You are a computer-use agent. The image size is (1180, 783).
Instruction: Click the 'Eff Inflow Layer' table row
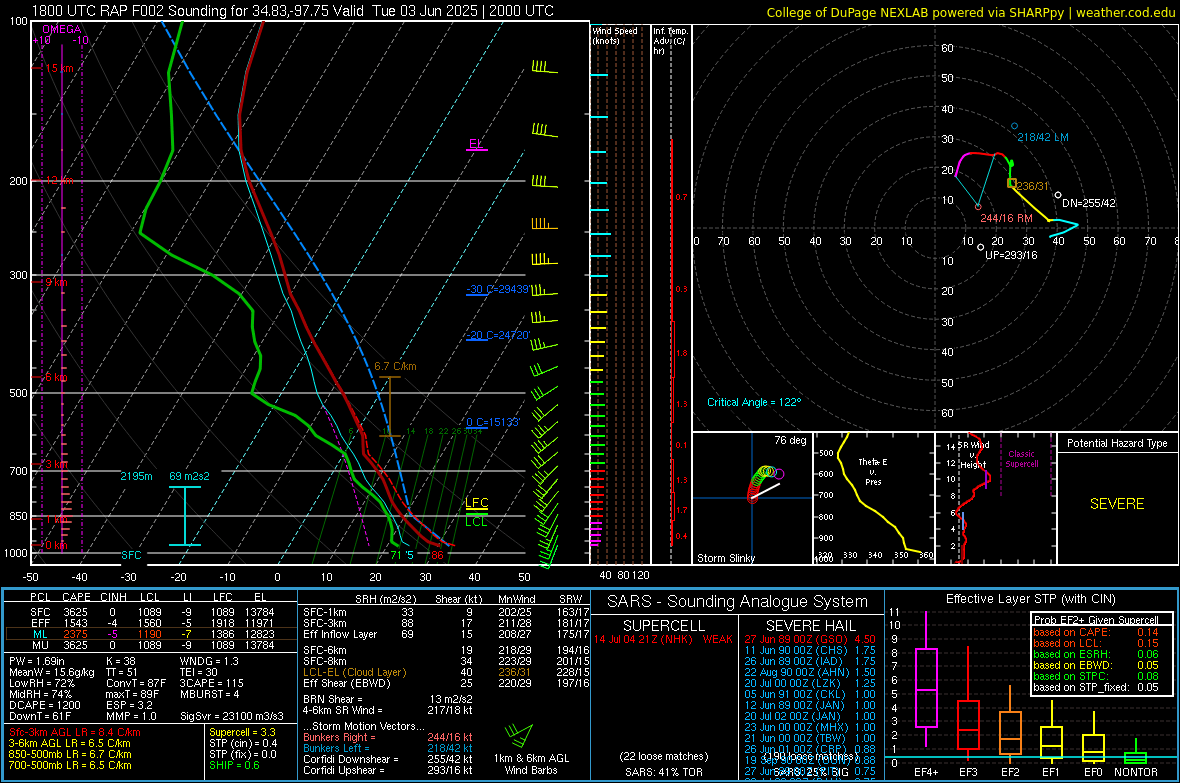pyautogui.click(x=446, y=634)
